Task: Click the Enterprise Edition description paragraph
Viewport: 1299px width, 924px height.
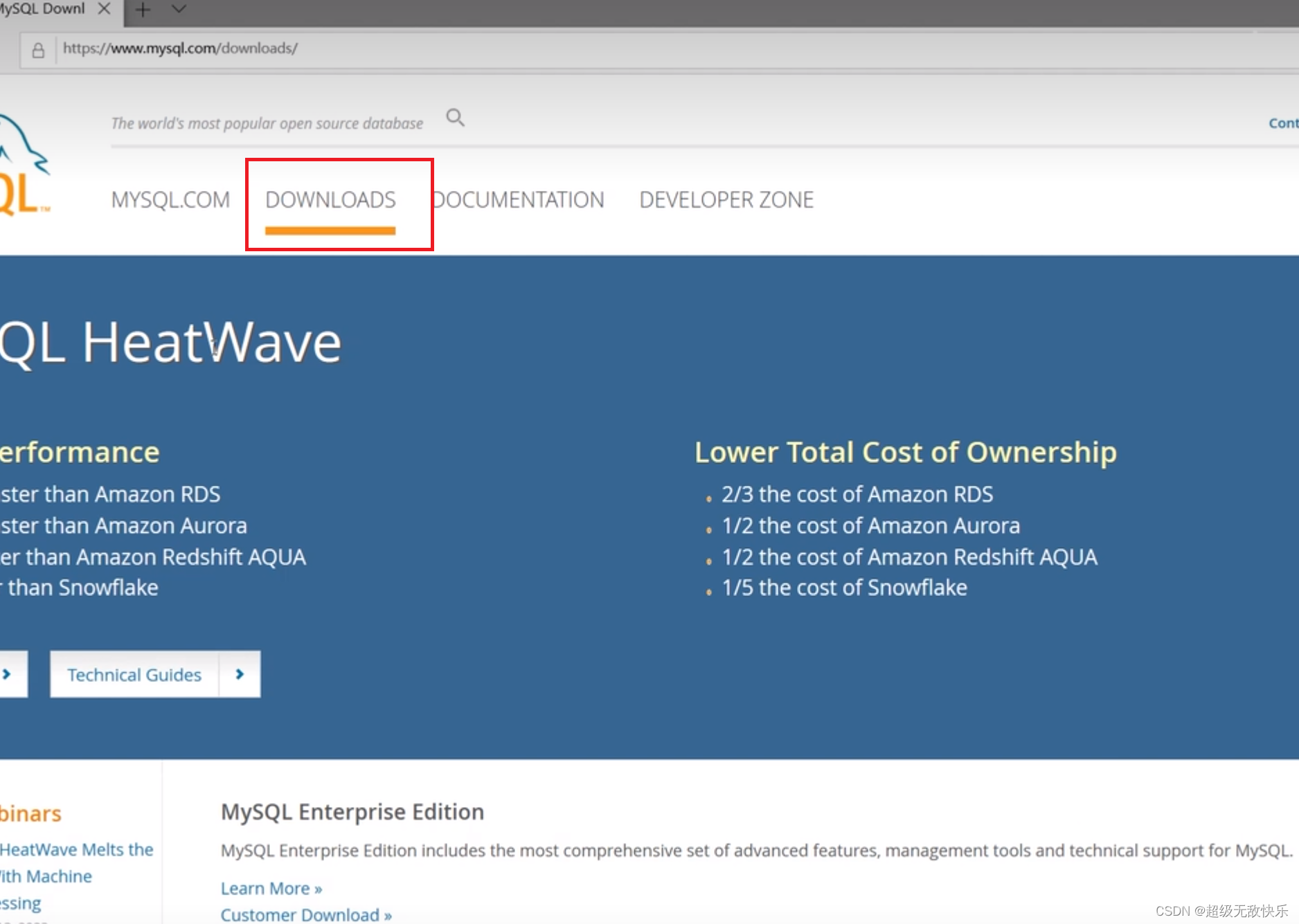Action: (757, 850)
